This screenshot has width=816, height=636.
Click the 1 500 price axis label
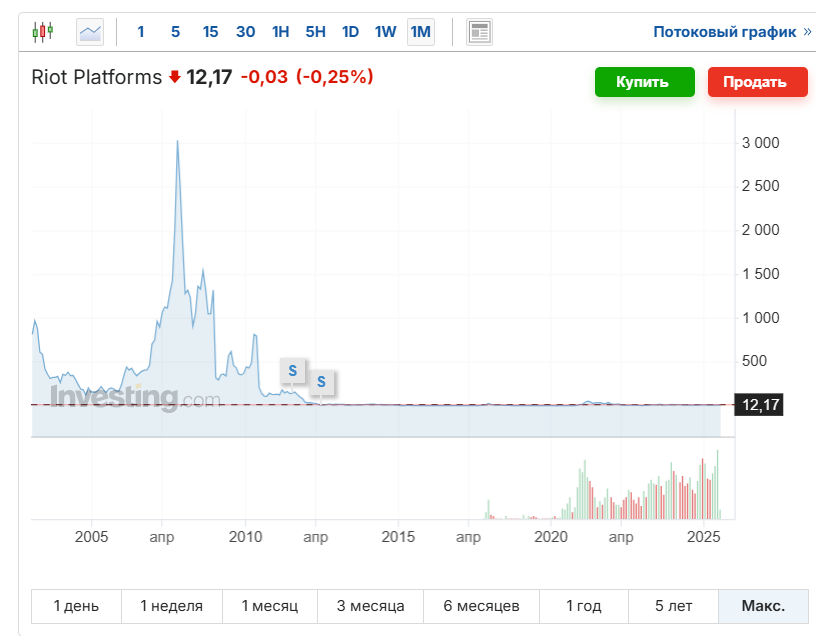[x=760, y=274]
